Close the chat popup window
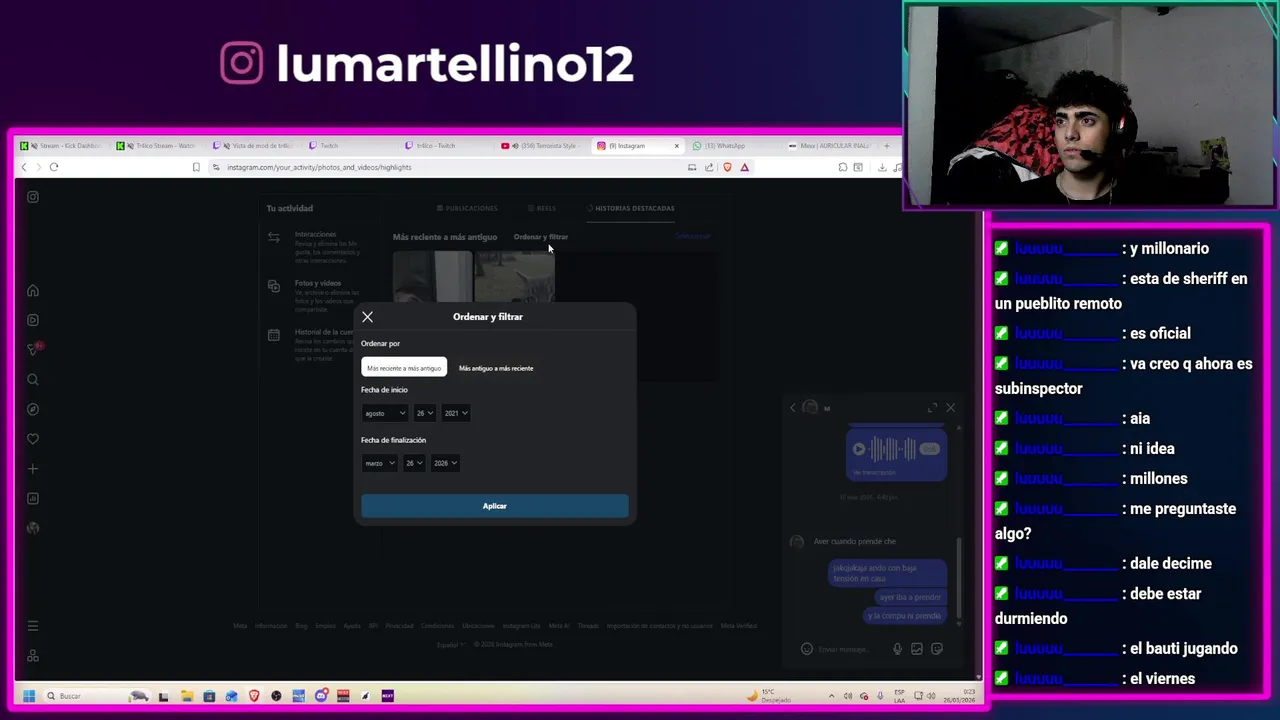This screenshot has width=1280, height=720. [x=950, y=408]
